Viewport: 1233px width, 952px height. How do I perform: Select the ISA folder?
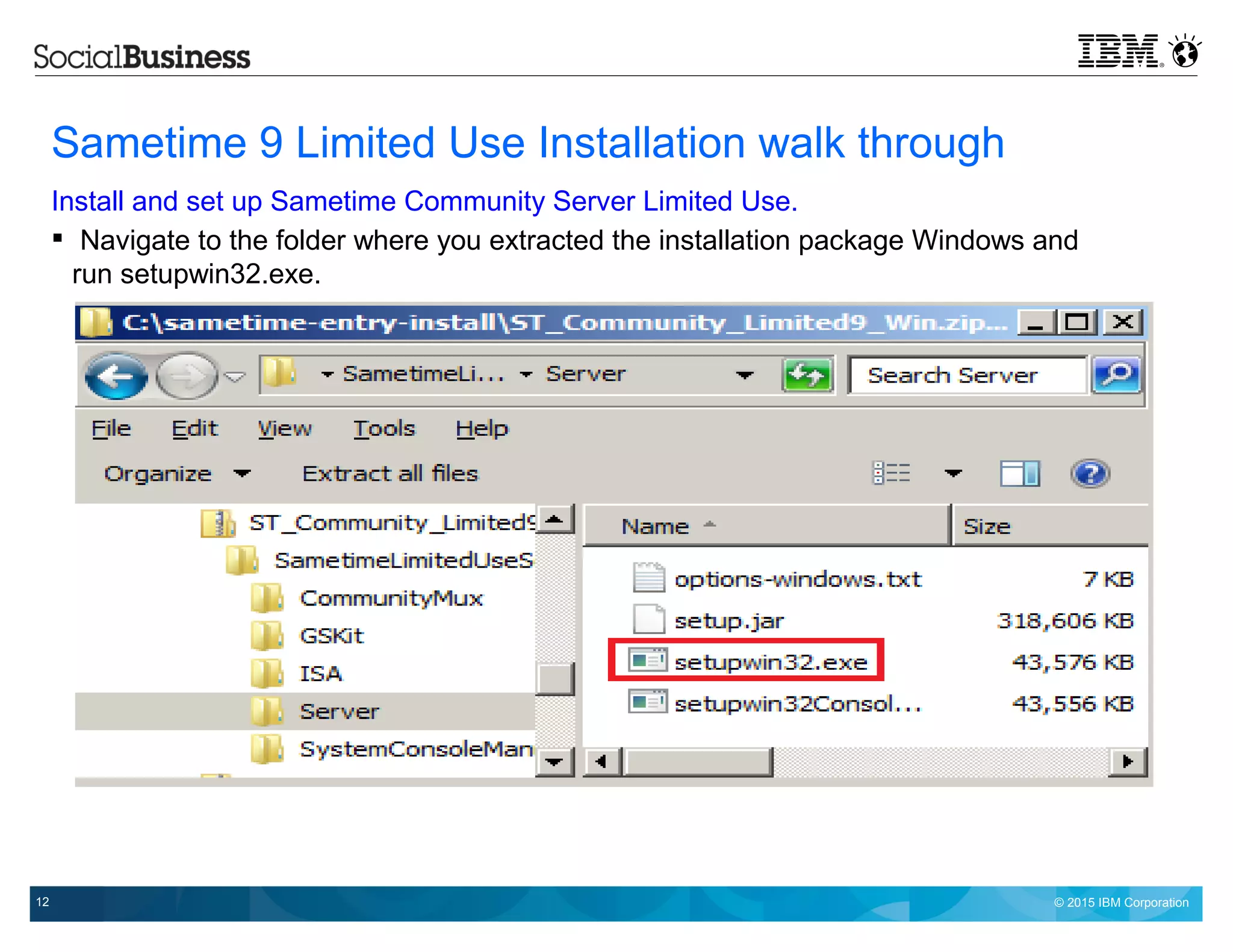pos(297,673)
